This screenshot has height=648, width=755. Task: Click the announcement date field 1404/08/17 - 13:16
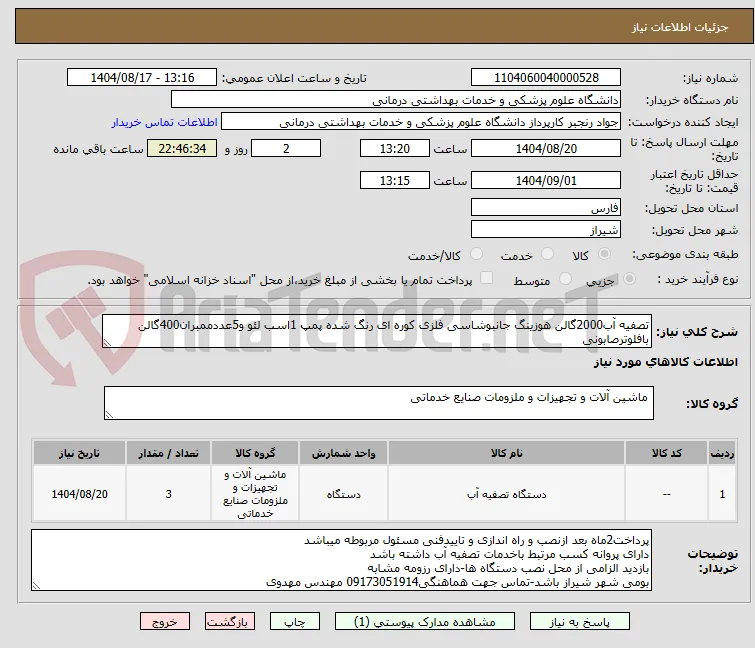(142, 78)
